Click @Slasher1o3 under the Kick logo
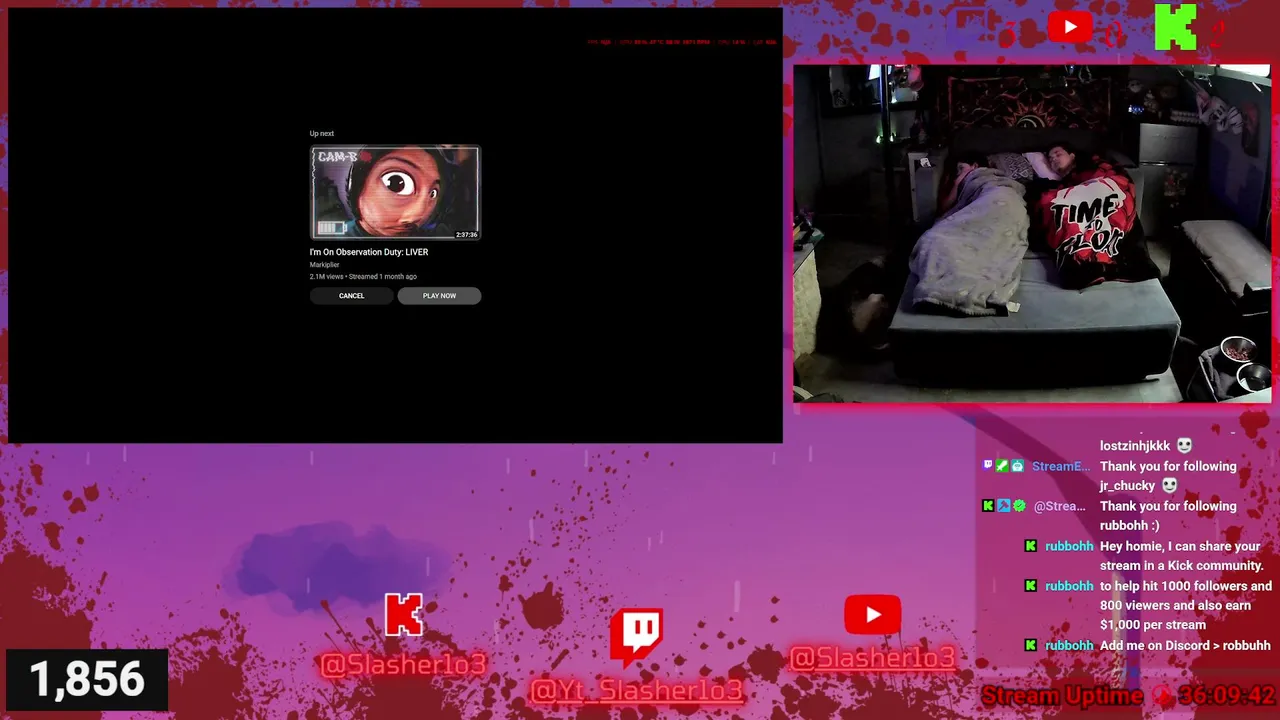This screenshot has width=1280, height=720. [x=403, y=663]
